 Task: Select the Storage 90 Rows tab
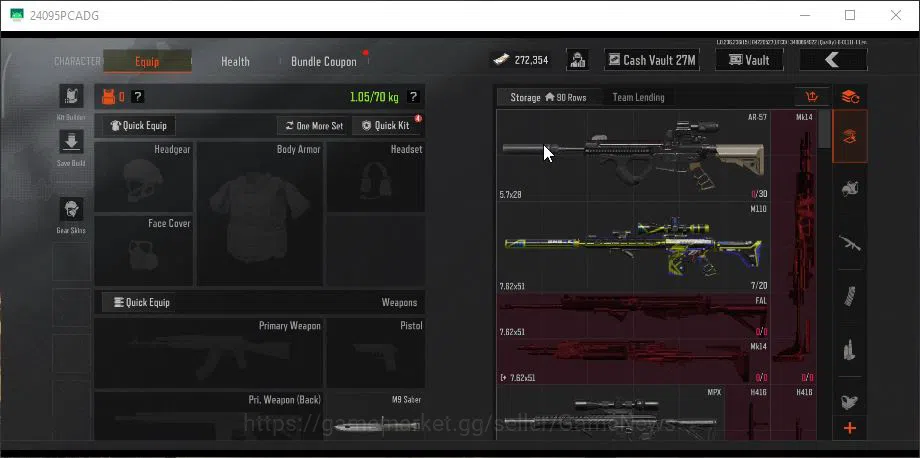pos(548,97)
